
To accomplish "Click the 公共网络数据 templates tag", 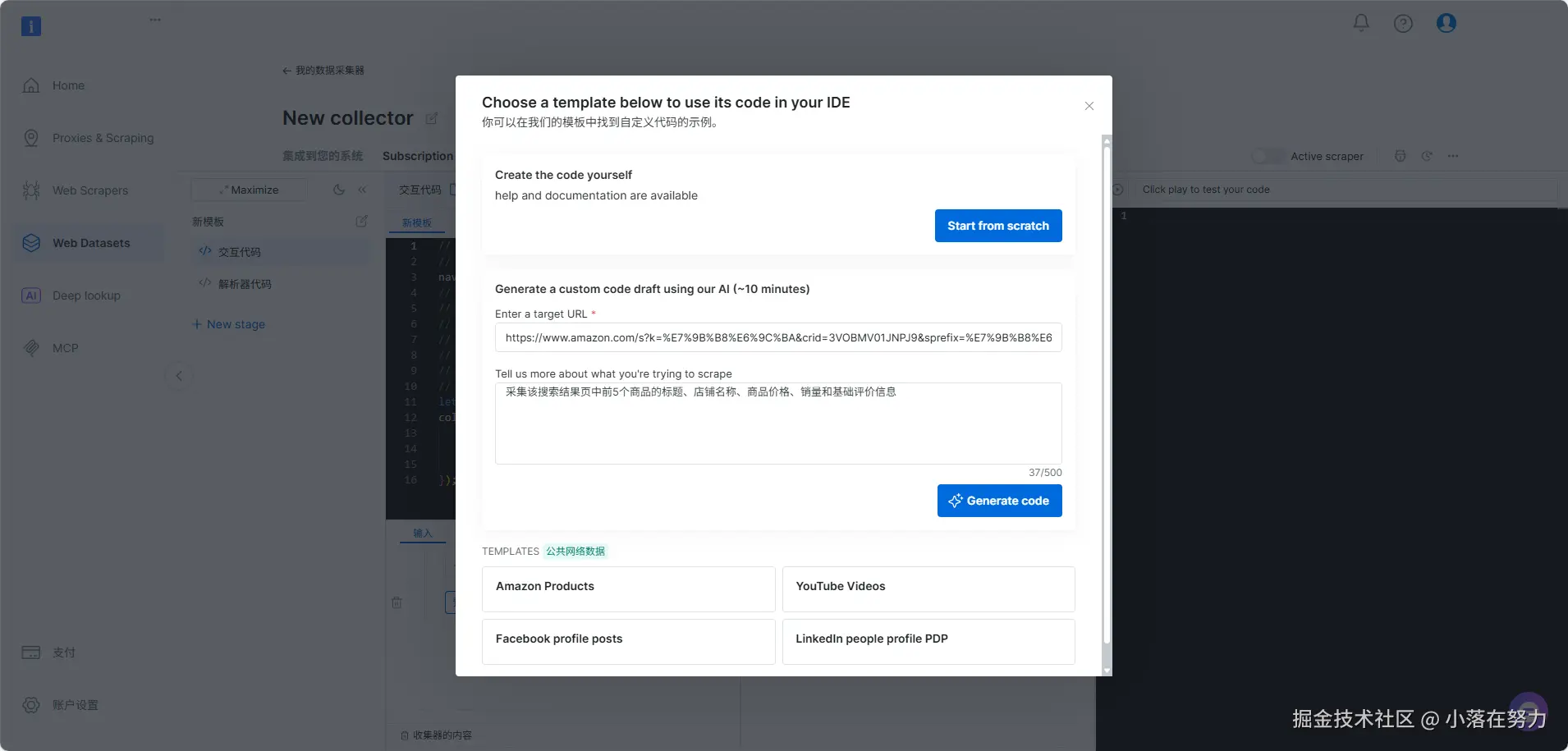I will 575,552.
